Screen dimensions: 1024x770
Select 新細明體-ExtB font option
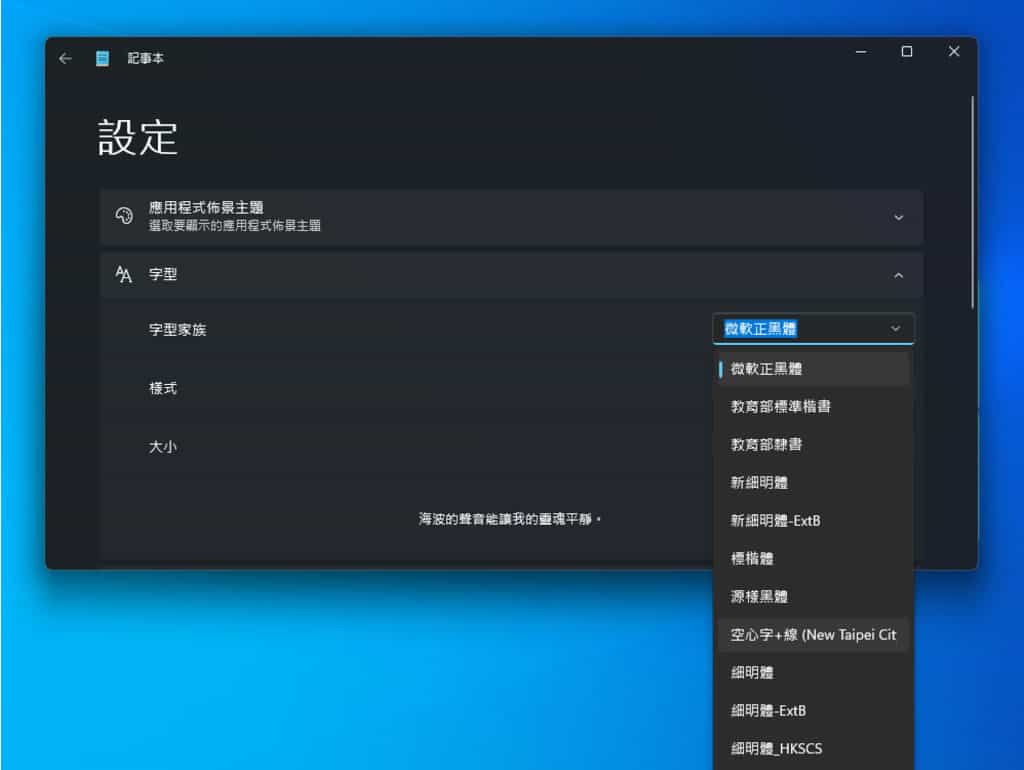click(x=813, y=521)
